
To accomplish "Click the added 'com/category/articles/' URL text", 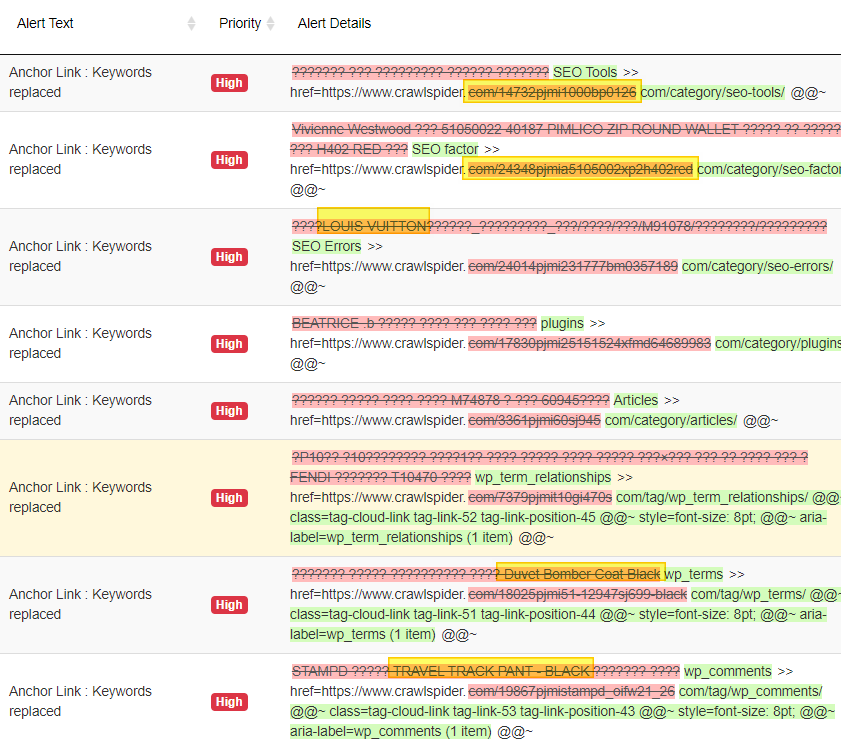I will (x=671, y=420).
